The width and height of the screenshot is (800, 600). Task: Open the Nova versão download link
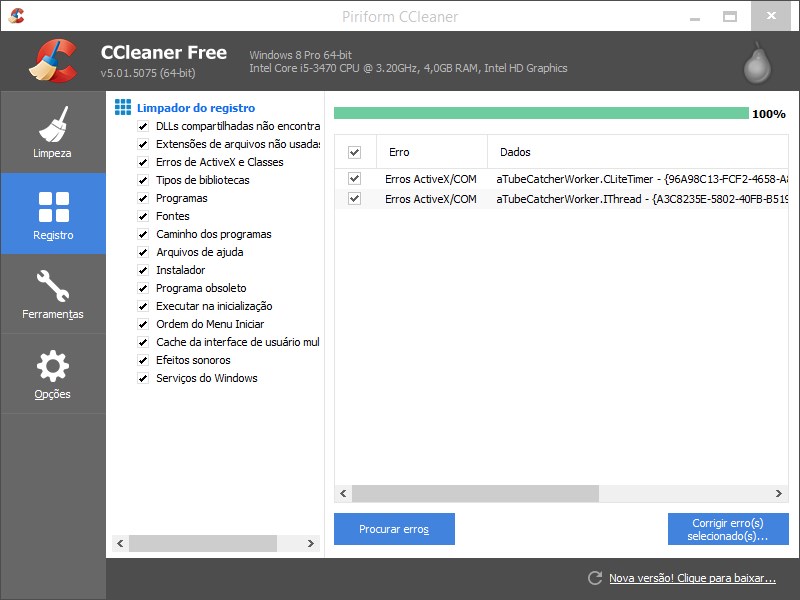pos(692,578)
